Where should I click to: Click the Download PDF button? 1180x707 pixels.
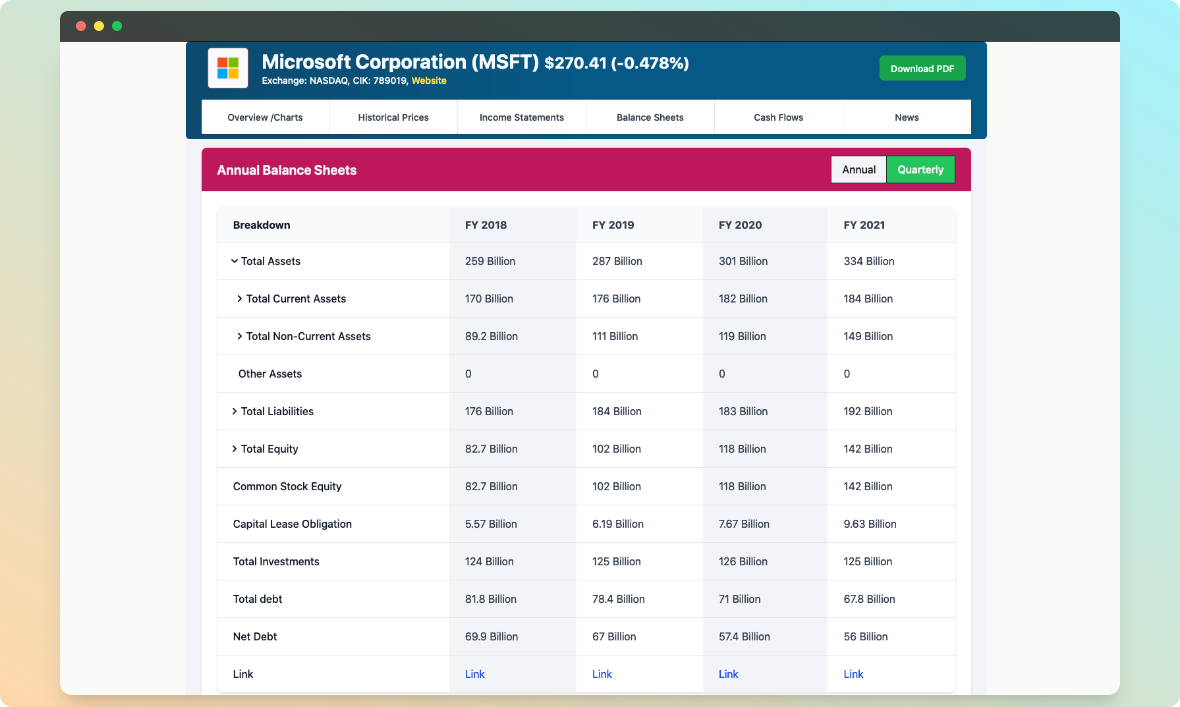click(923, 69)
